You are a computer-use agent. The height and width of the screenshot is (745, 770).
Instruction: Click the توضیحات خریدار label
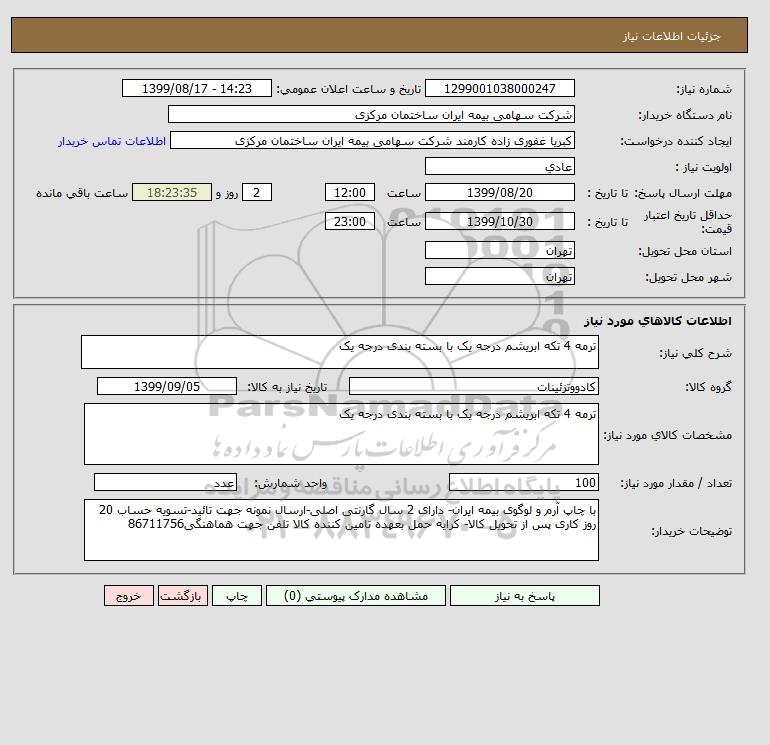(x=691, y=531)
